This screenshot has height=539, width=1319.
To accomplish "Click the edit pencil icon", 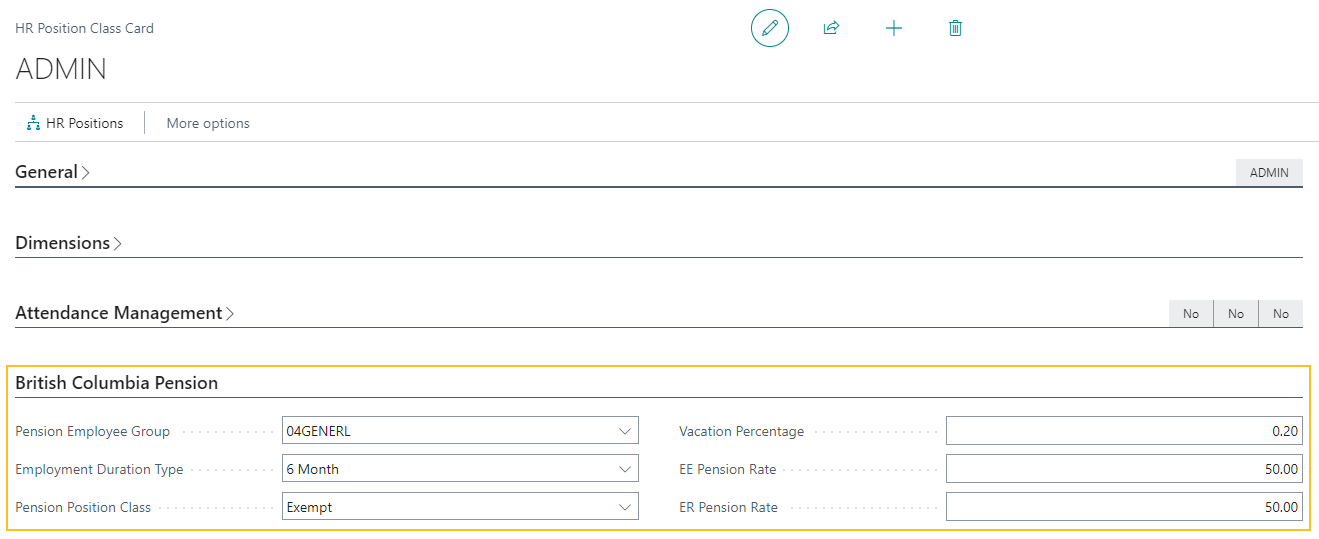I will pos(769,28).
